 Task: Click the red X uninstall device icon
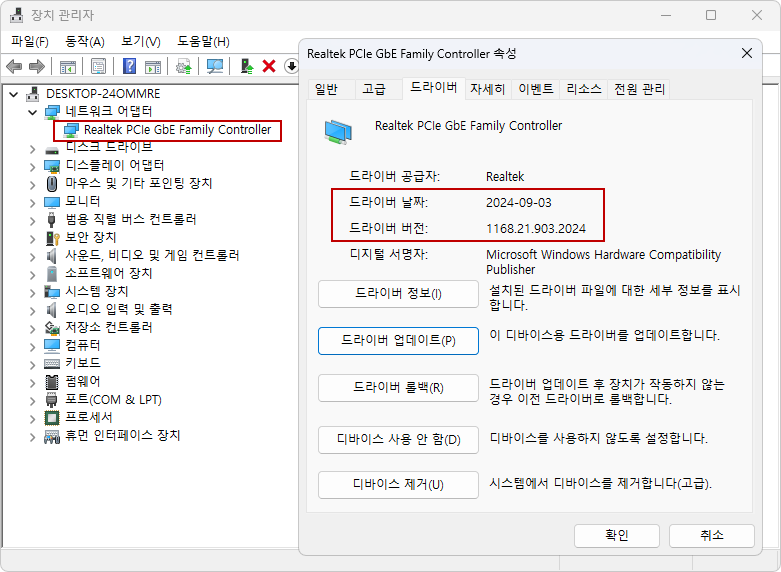pos(269,66)
